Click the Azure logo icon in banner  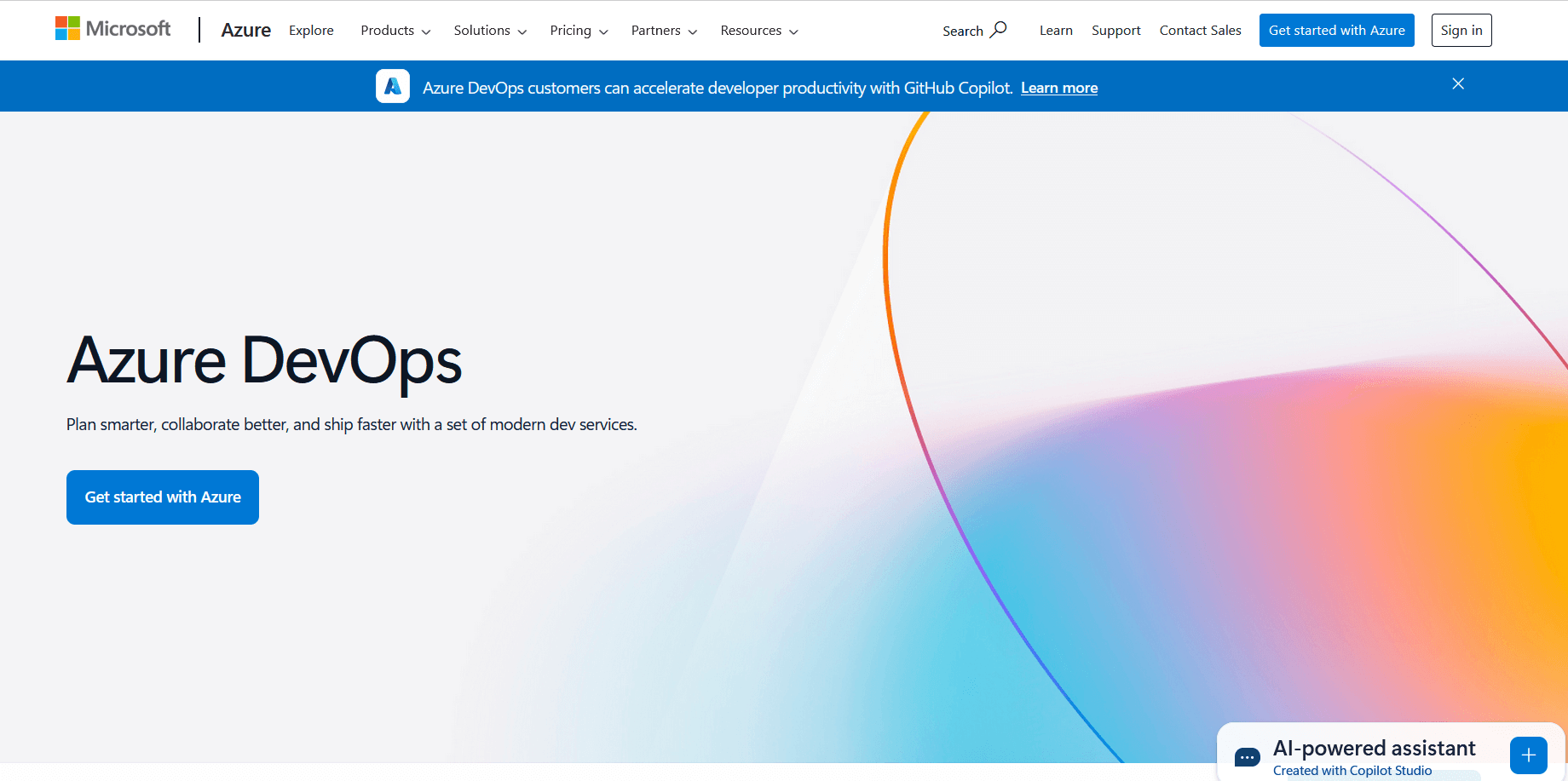coord(393,86)
